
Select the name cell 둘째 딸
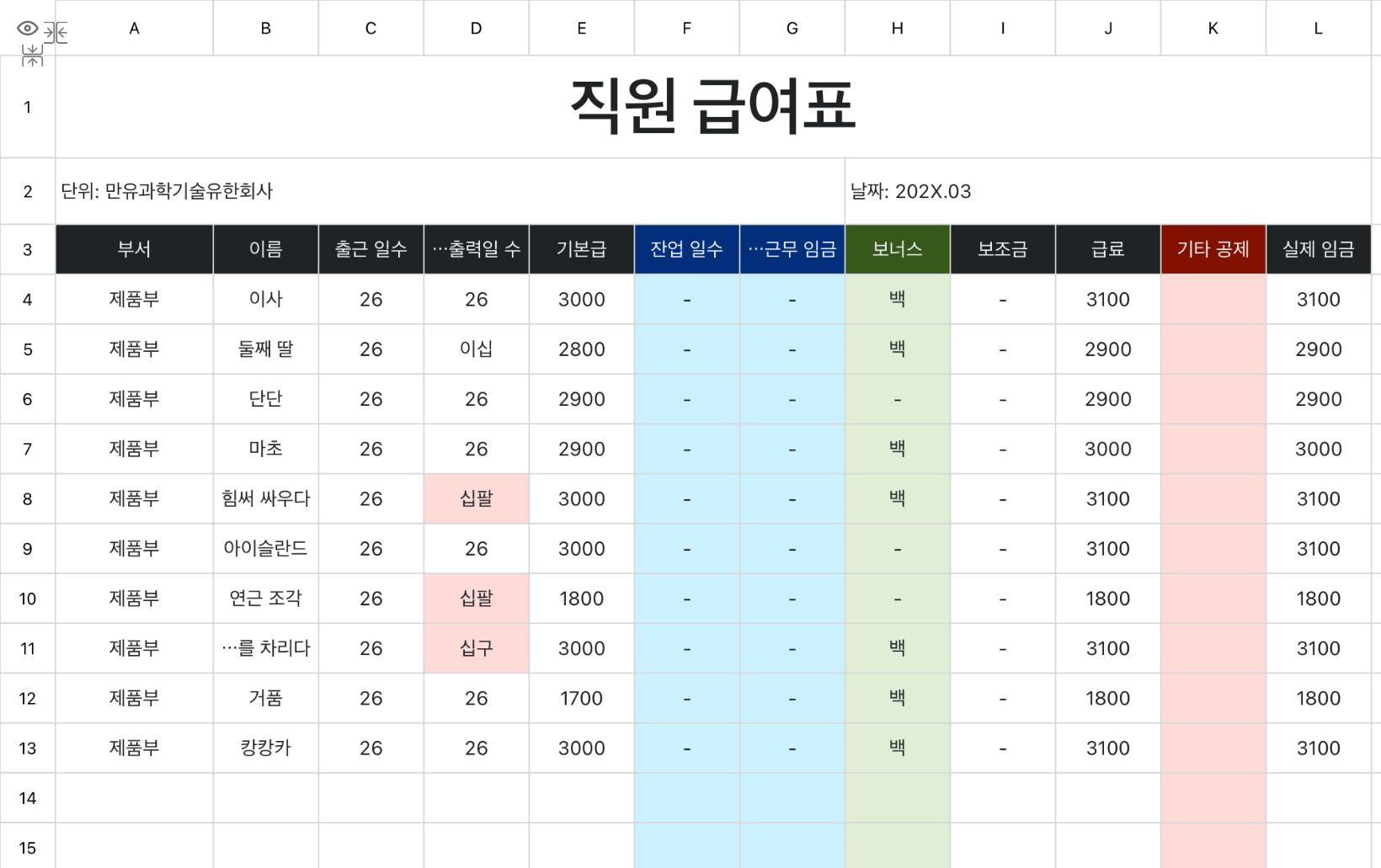point(265,349)
